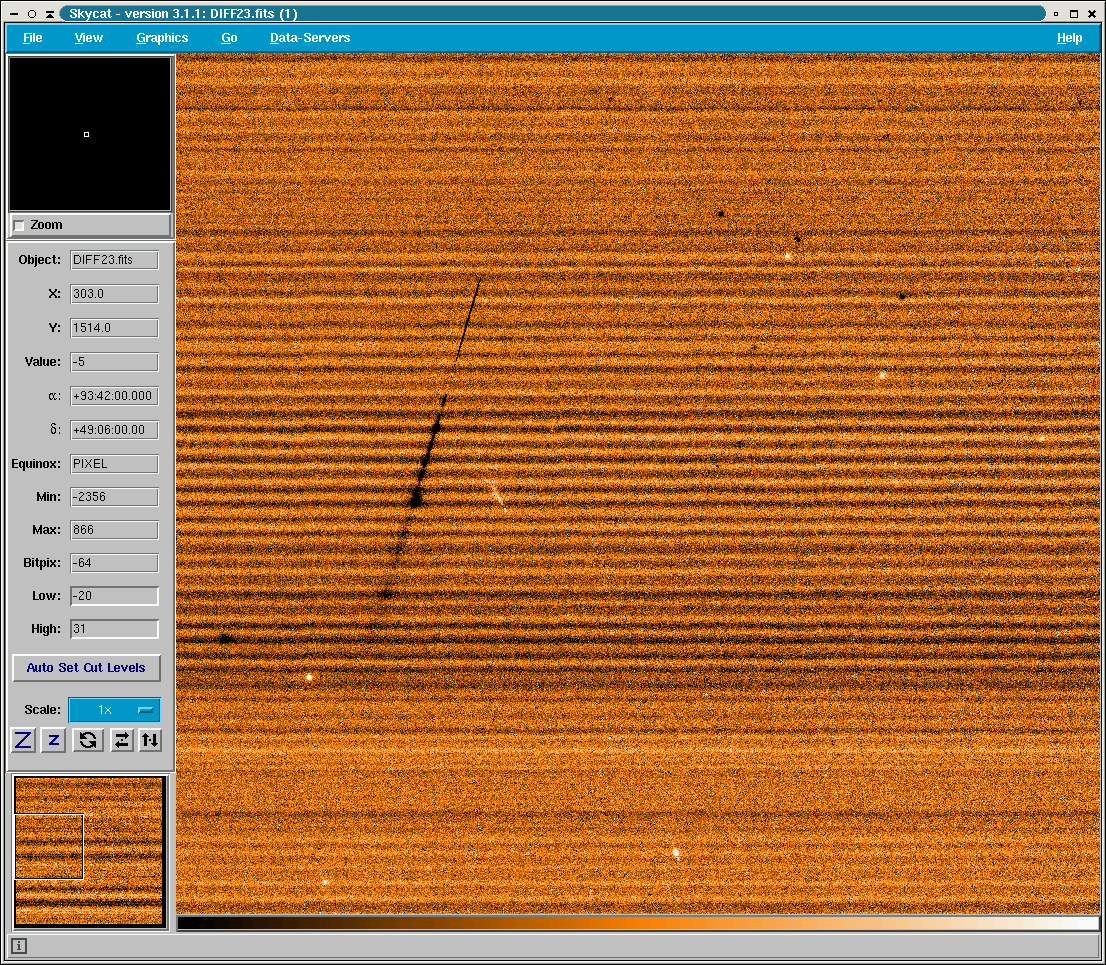The height and width of the screenshot is (965, 1106).
Task: Toggle the Zoom checkbox
Action: 20,226
